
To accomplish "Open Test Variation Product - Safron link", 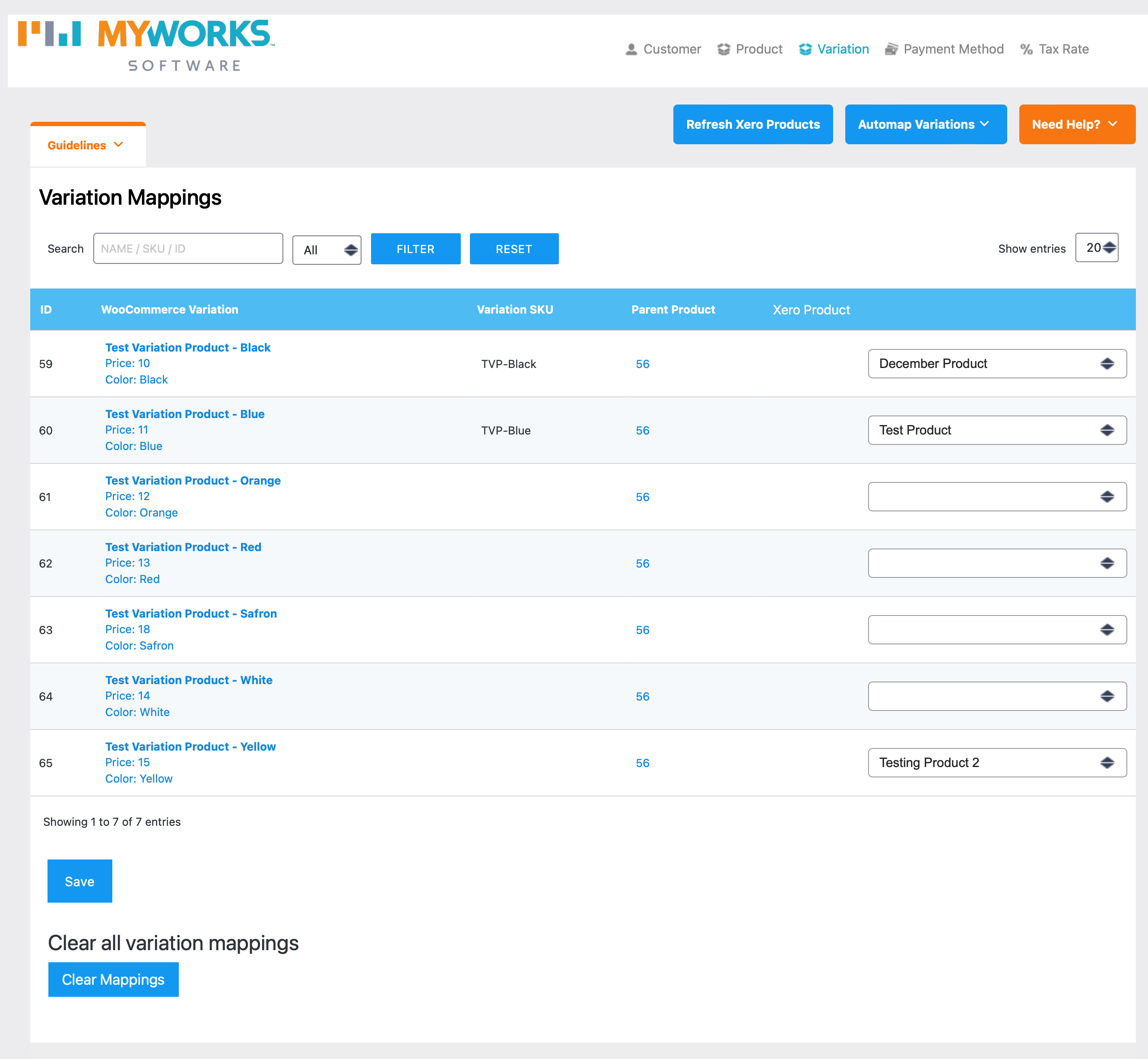I will (x=191, y=614).
